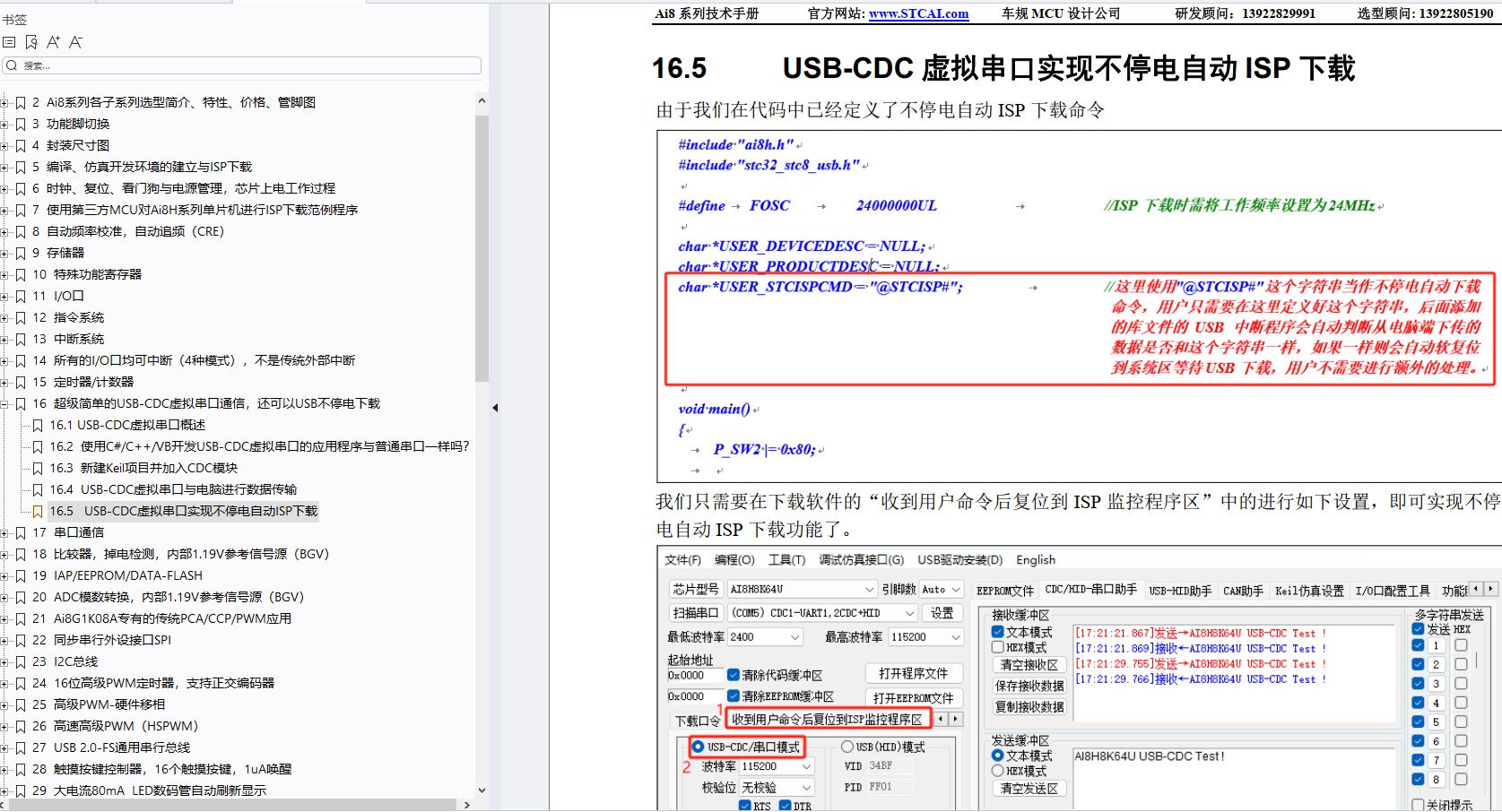
Task: Open bookmark 16.5 USB-CDC虚拟串口实现不停电自动ISP下载
Action: pyautogui.click(x=183, y=511)
